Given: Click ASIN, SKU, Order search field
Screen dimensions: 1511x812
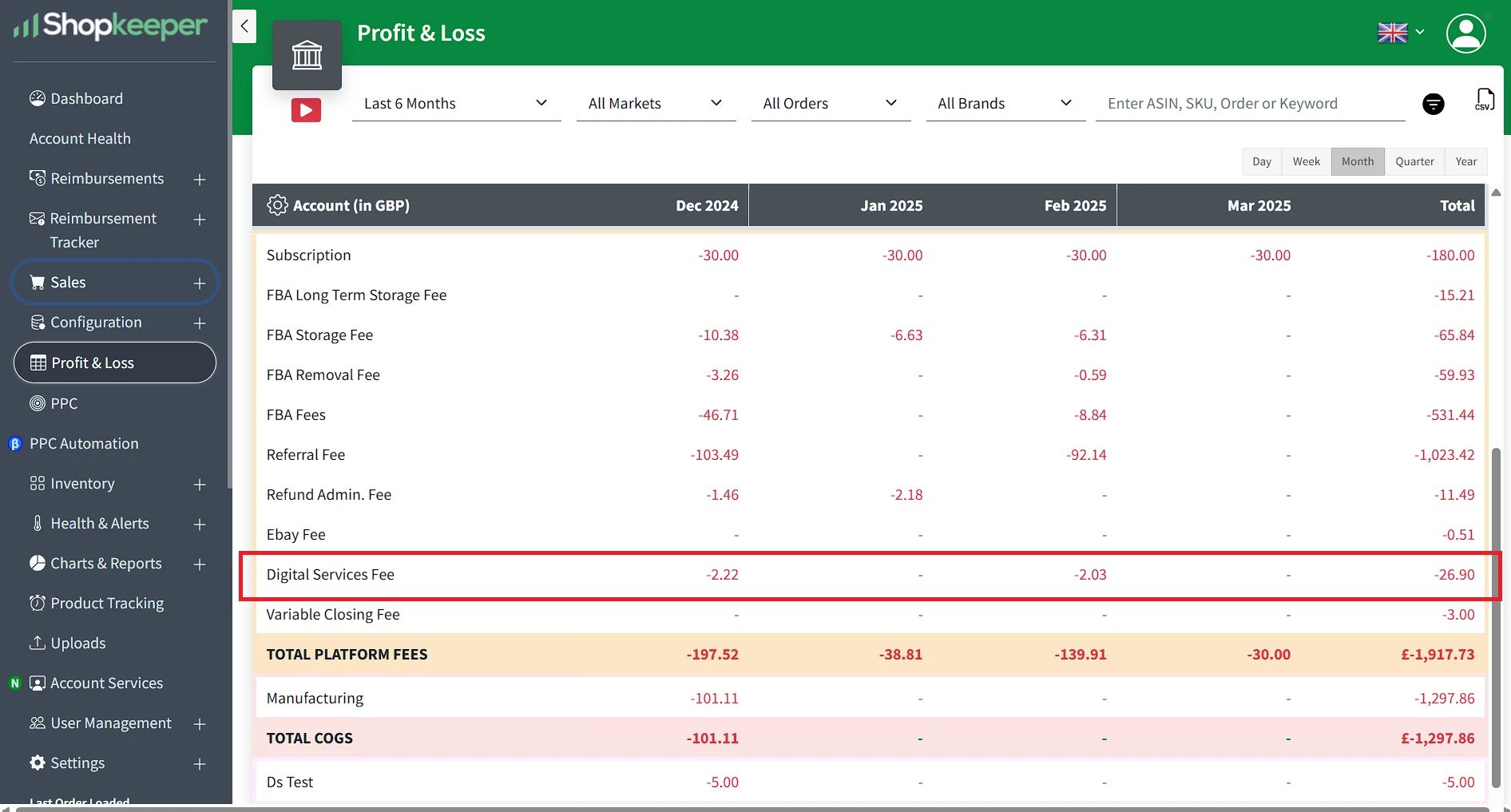Looking at the screenshot, I should [1250, 103].
